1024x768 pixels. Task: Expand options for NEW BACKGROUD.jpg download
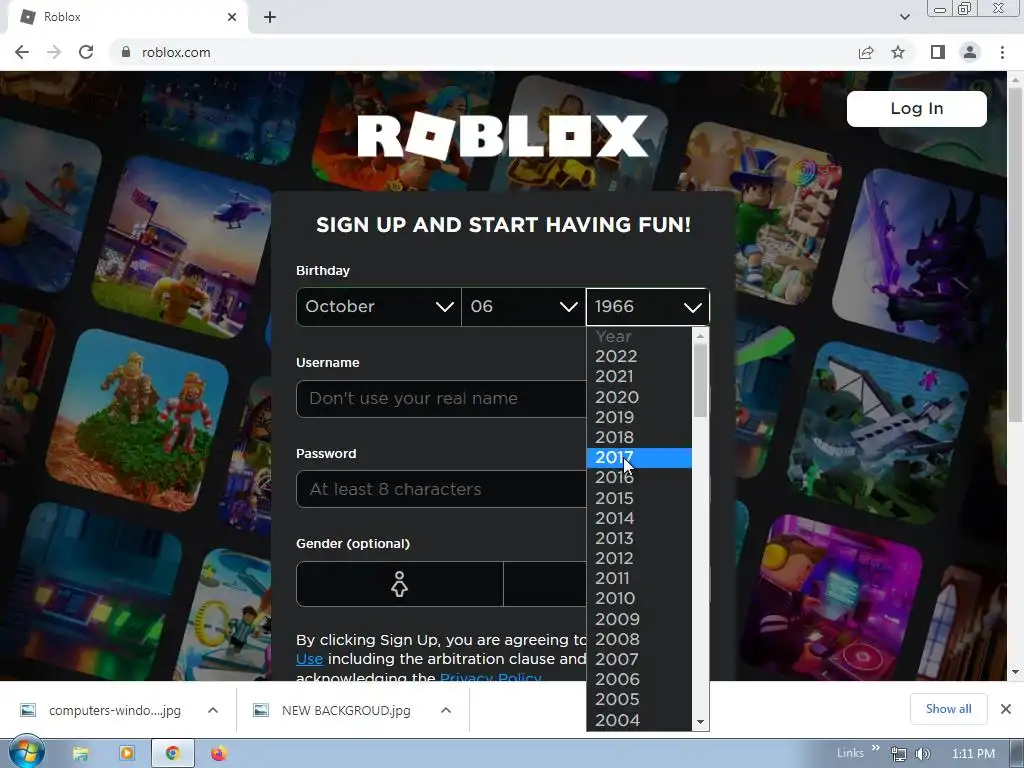[x=446, y=711]
